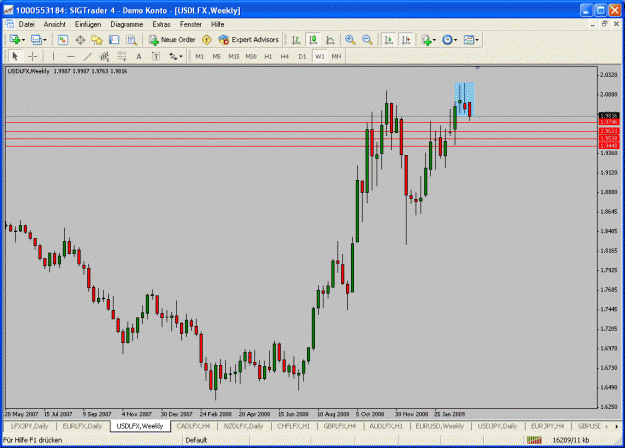The image size is (625, 448).
Task: Switch timeframe to H1
Action: (x=268, y=57)
